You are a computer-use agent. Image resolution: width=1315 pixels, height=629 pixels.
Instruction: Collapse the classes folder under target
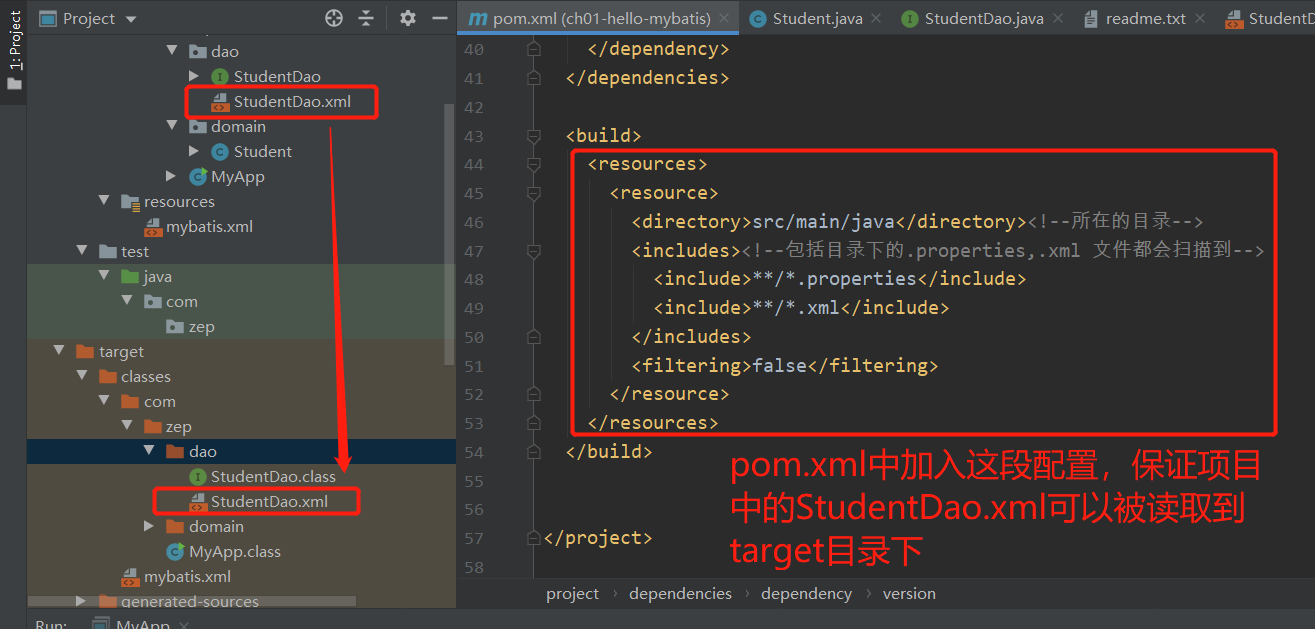82,376
